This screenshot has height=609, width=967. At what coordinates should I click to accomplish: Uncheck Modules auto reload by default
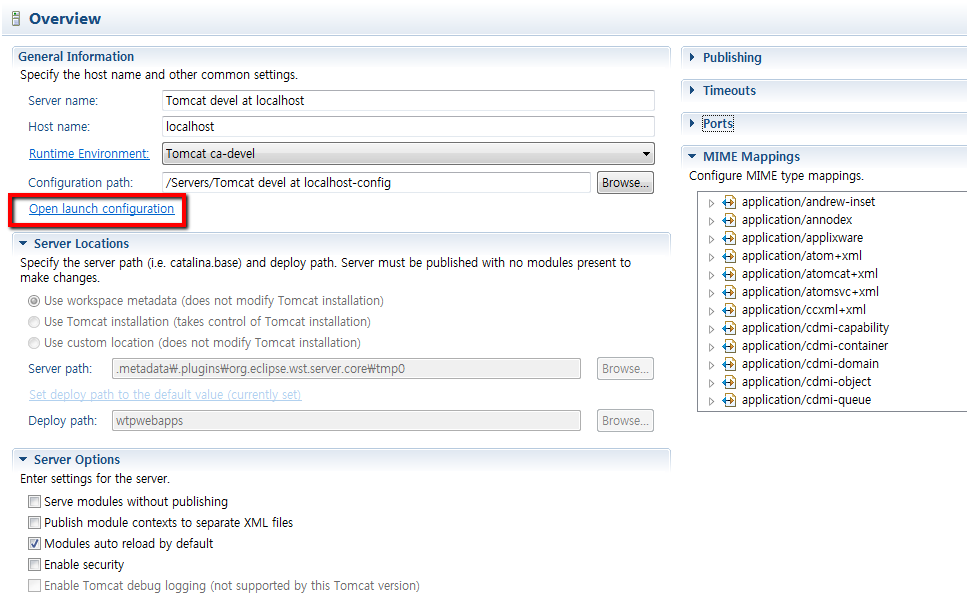tap(35, 544)
